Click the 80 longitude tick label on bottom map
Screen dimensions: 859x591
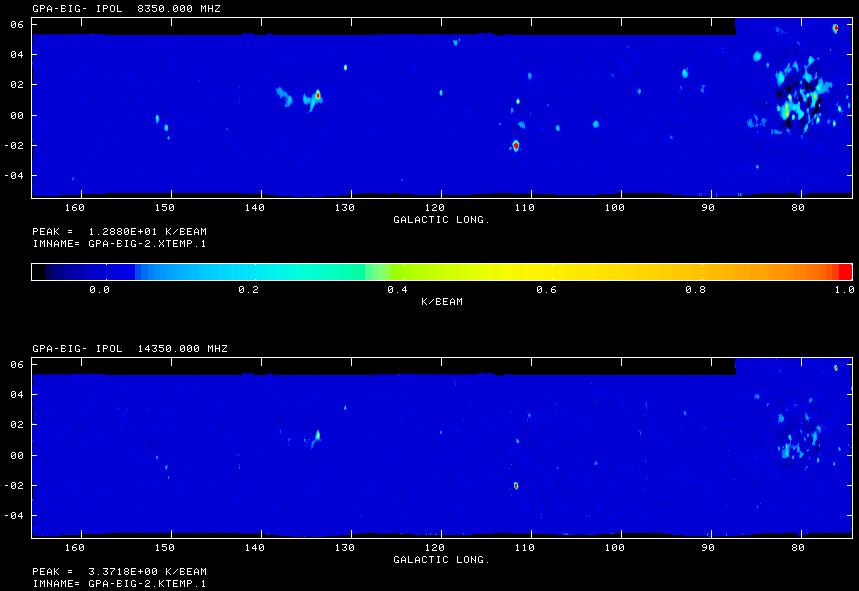(797, 548)
